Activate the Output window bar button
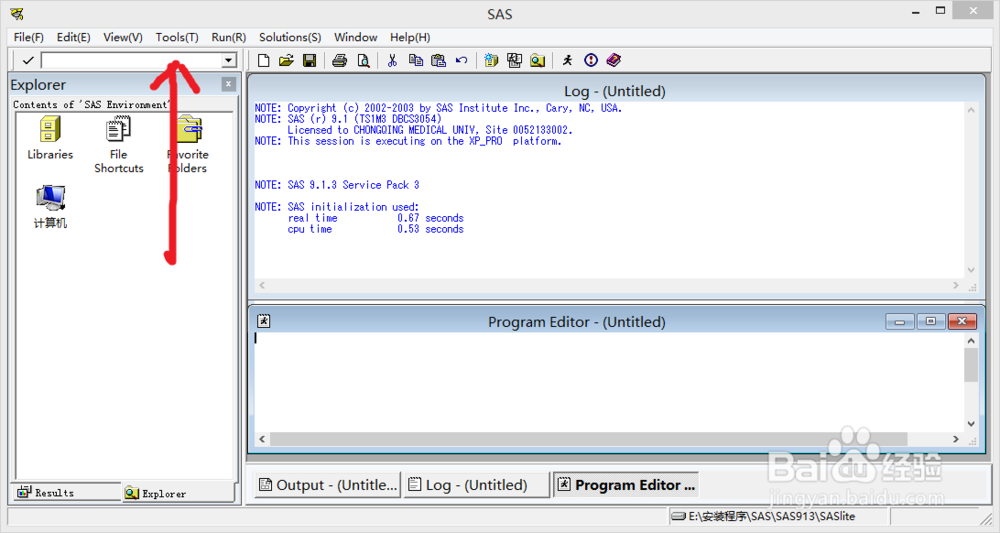Screen dimensions: 1000x533 [x=328, y=485]
